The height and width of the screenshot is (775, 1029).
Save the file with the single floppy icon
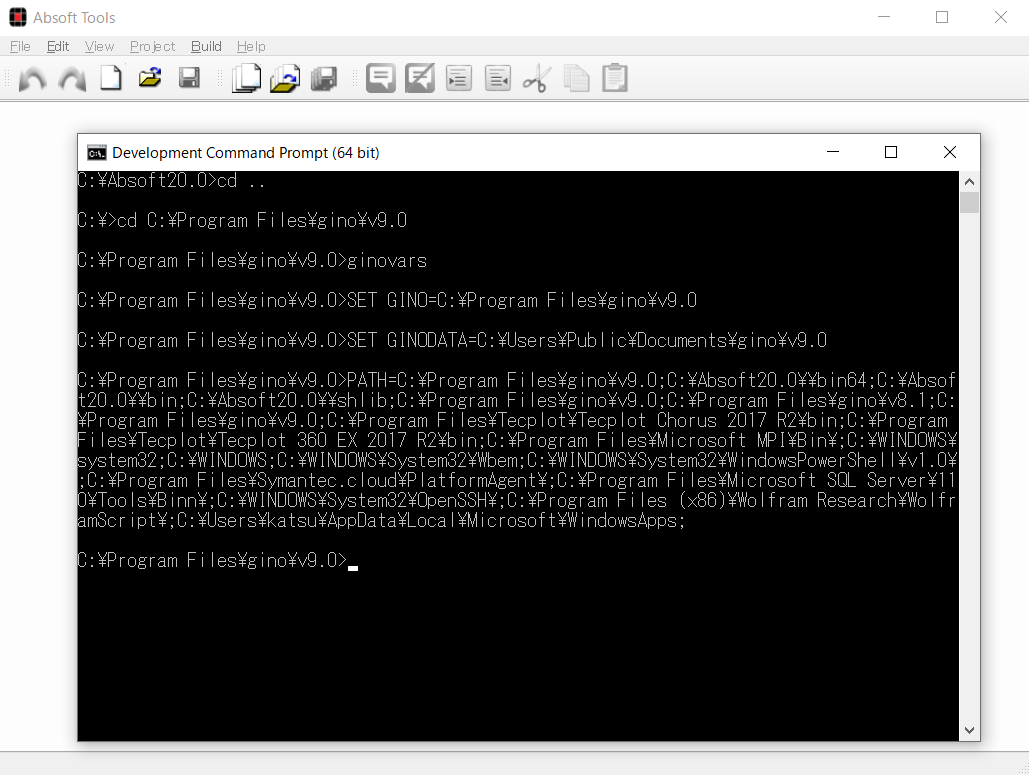[x=189, y=78]
